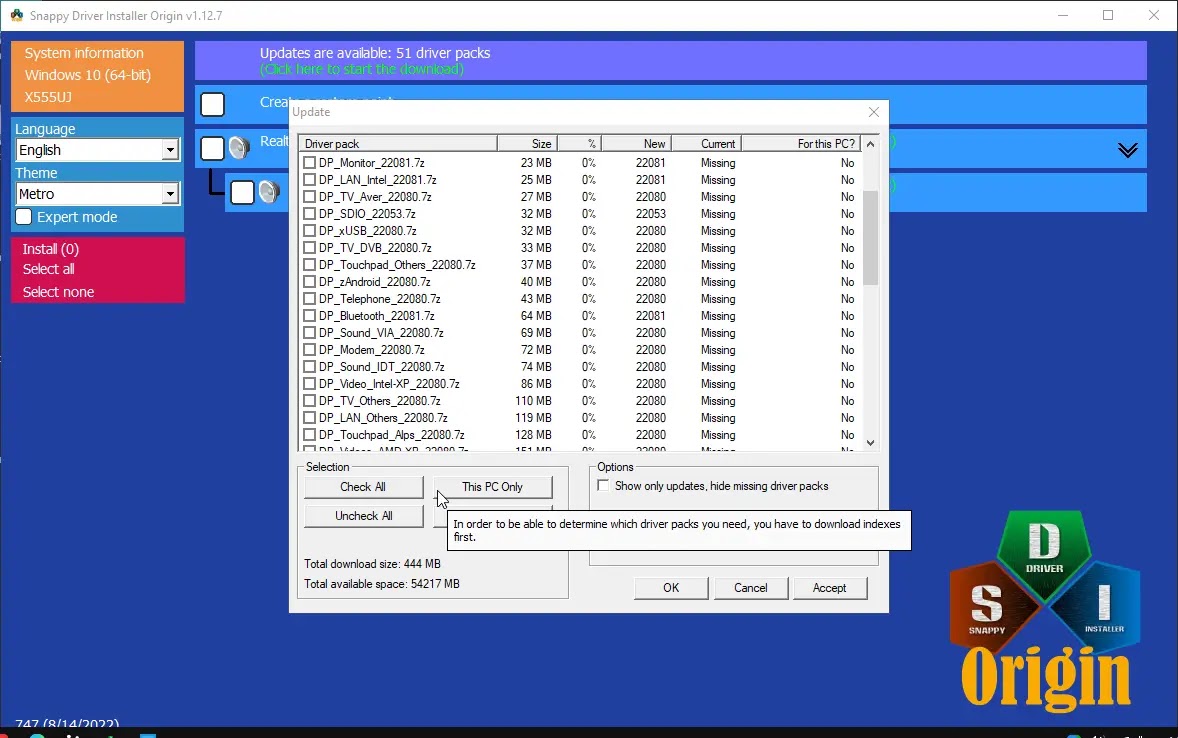This screenshot has height=738, width=1178.
Task: Click the 128 MB size cell
Action: coord(533,434)
